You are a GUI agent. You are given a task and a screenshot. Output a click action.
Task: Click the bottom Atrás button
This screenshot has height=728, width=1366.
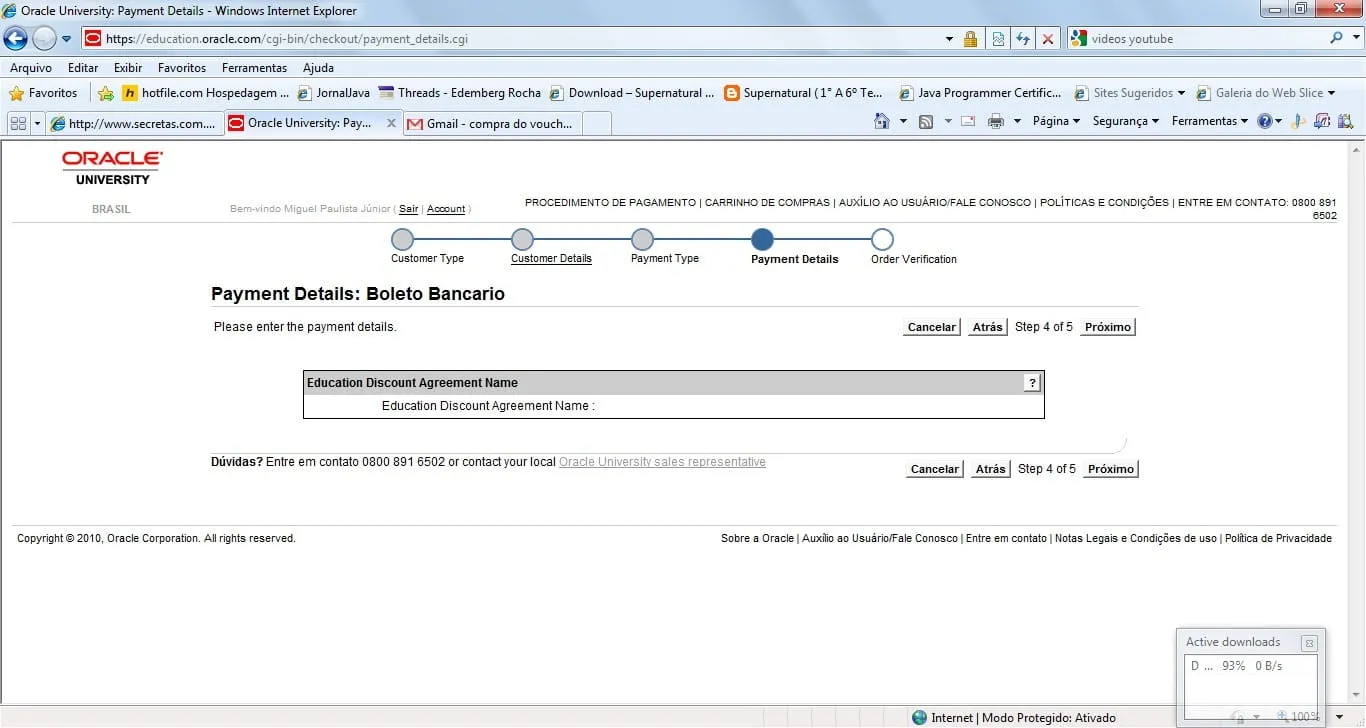click(991, 469)
